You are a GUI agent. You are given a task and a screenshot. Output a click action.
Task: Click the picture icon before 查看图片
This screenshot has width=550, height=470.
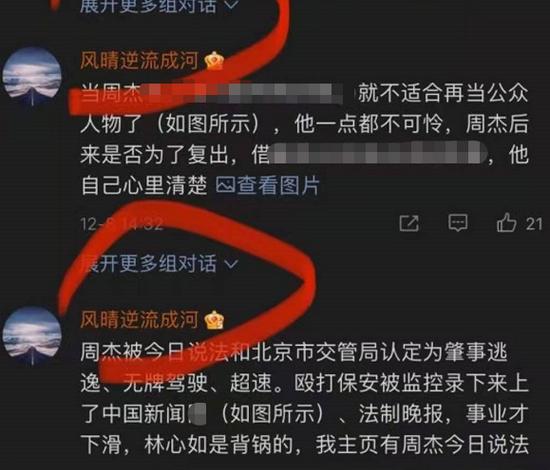coord(225,185)
